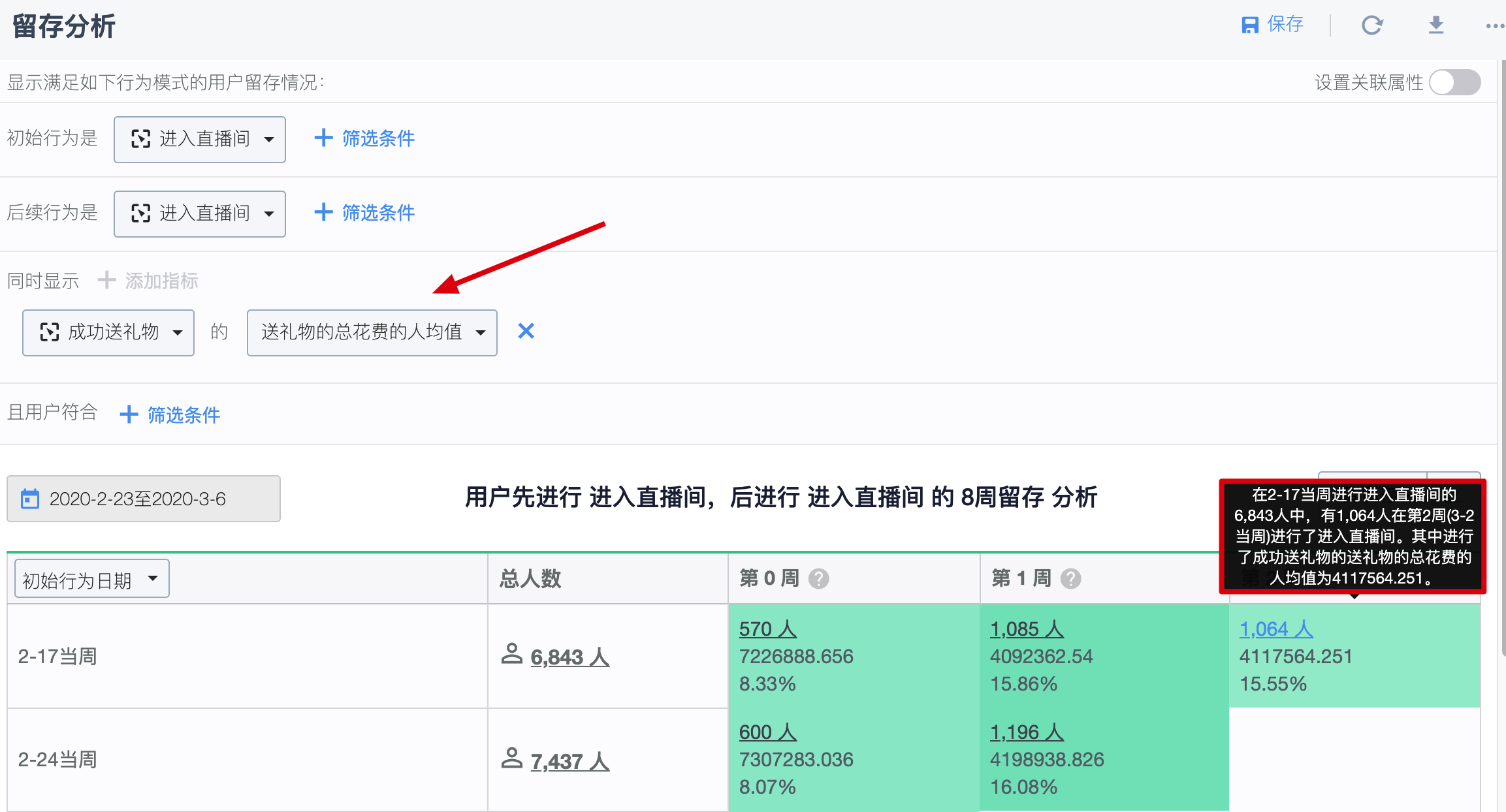The width and height of the screenshot is (1506, 812).
Task: Open the initial behavior 进入直播间 dropdown
Action: (199, 139)
